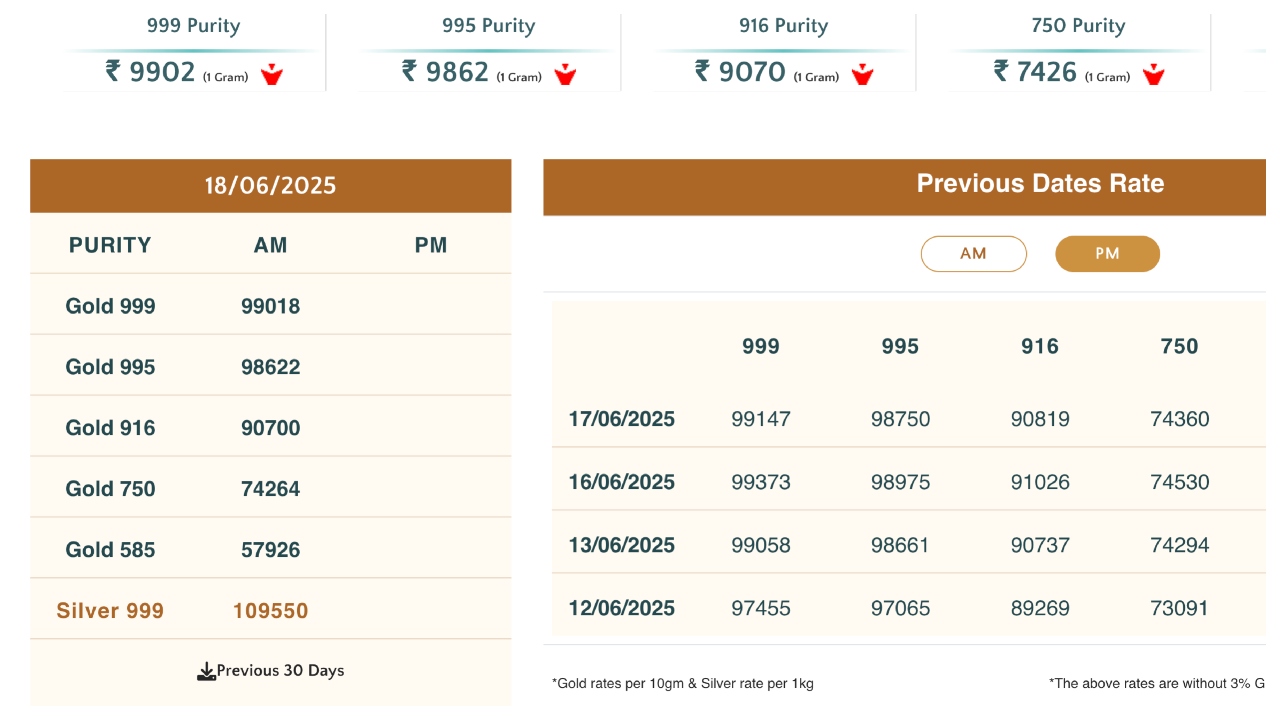
Task: Click the 18/06/2025 date header
Action: point(270,186)
